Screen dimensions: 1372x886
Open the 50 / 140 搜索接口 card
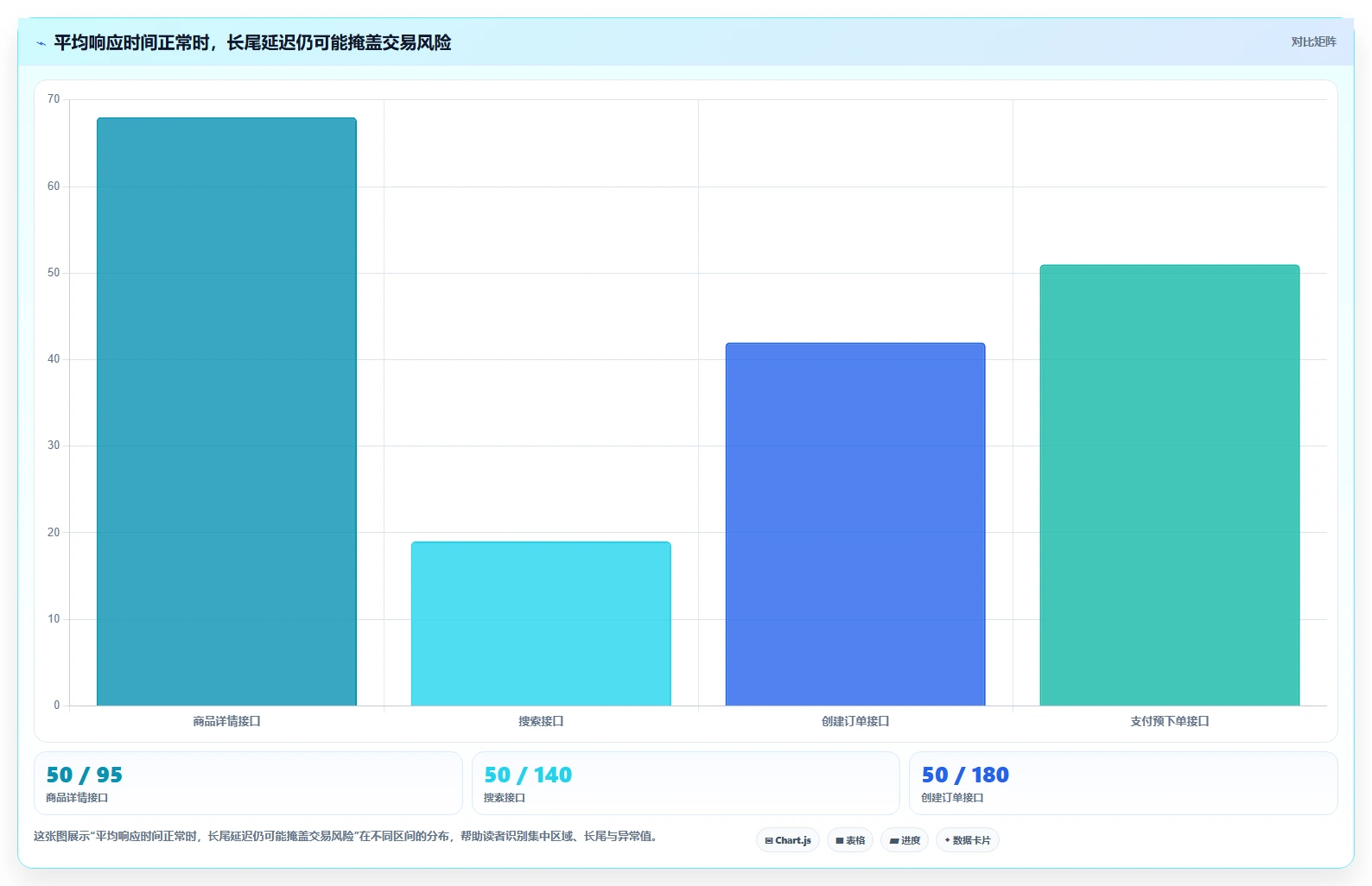(685, 783)
